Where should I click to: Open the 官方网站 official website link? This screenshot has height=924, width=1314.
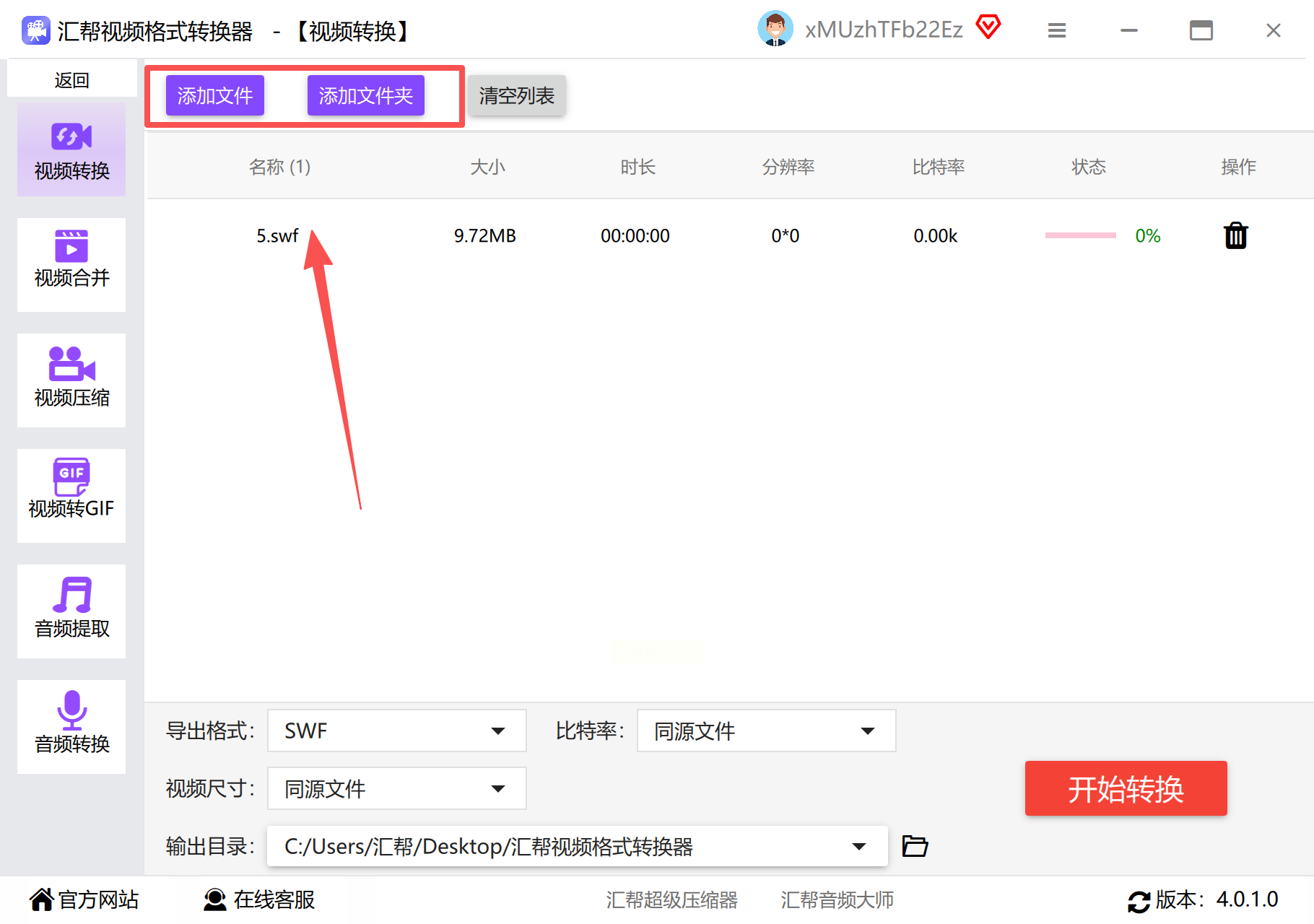84,899
